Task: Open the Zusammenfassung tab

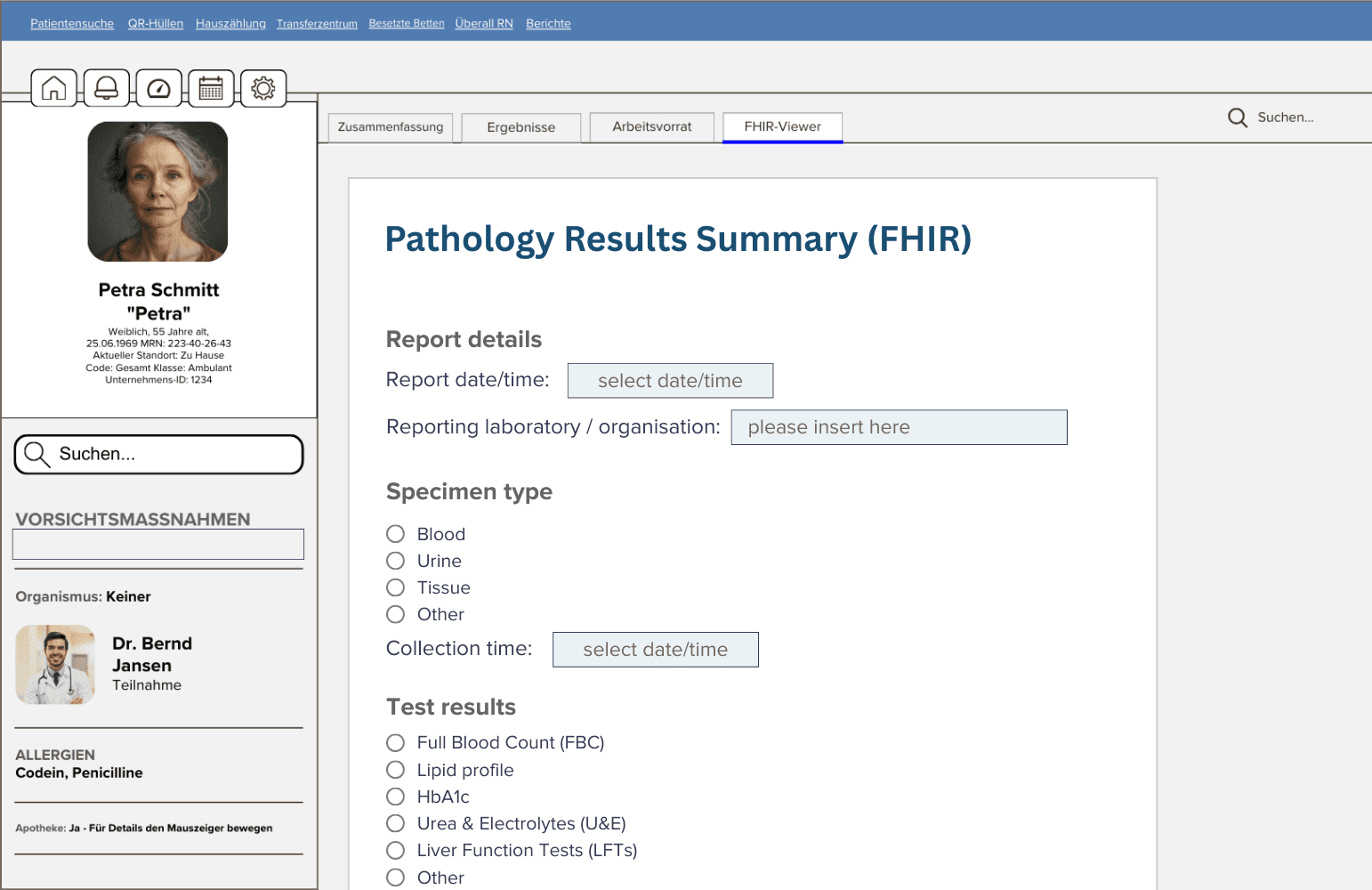Action: point(390,127)
